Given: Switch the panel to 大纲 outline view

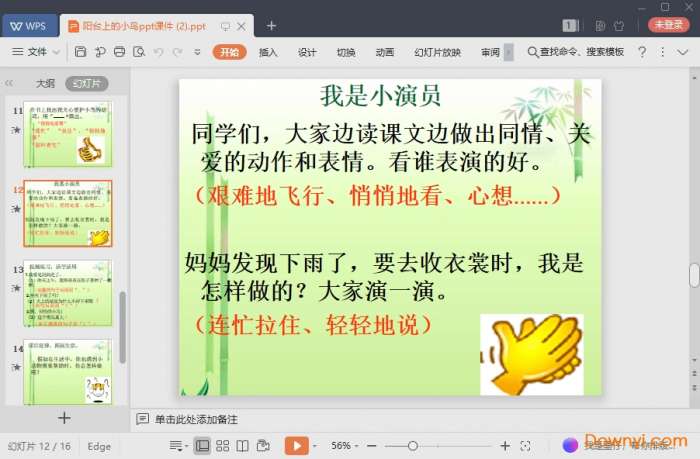Looking at the screenshot, I should point(45,83).
